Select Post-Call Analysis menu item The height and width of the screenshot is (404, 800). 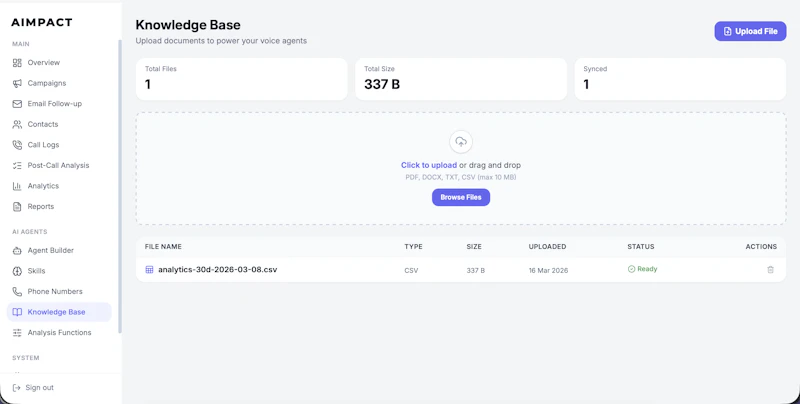click(x=59, y=165)
